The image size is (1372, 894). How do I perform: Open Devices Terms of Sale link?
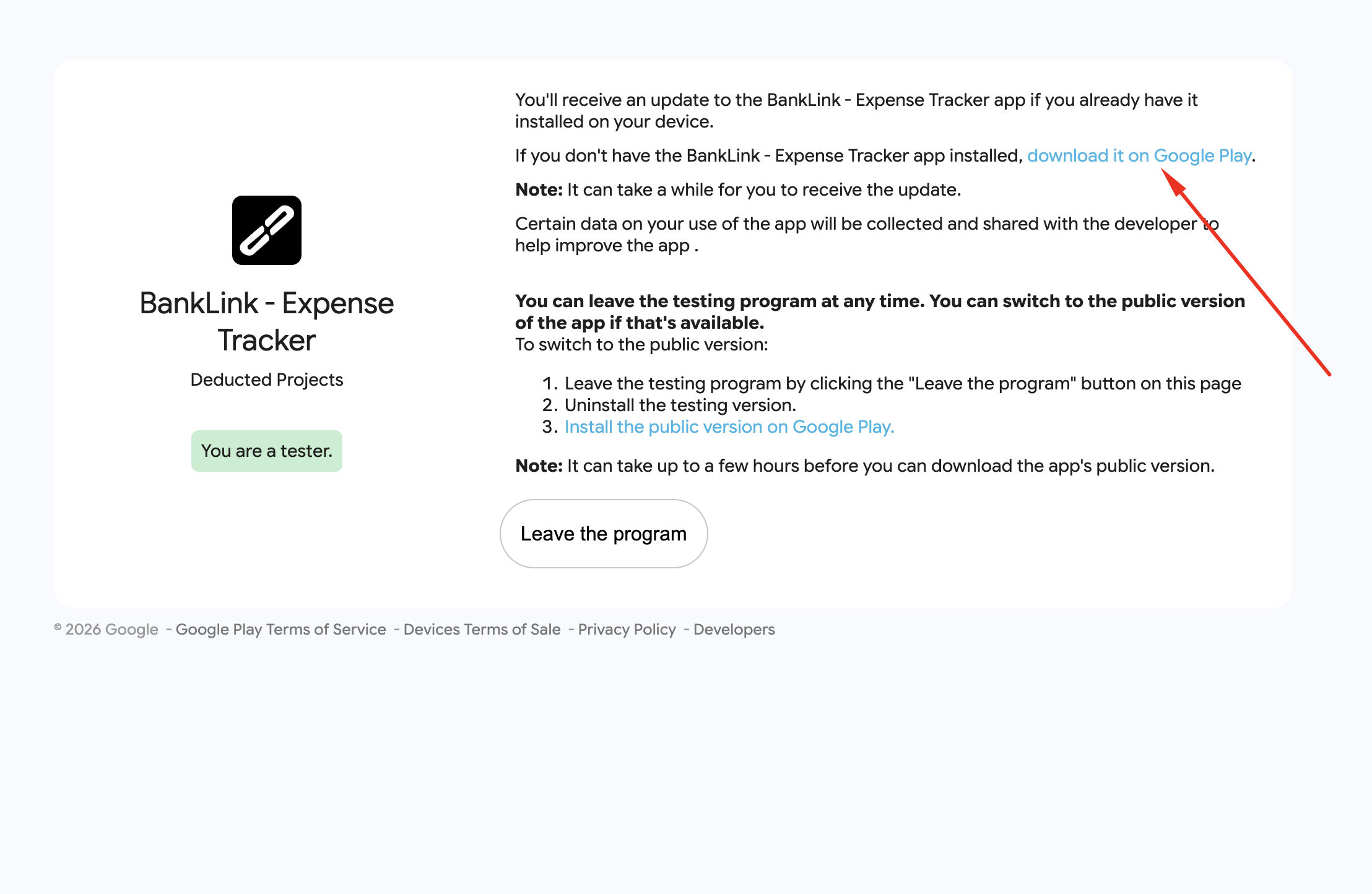coord(482,629)
